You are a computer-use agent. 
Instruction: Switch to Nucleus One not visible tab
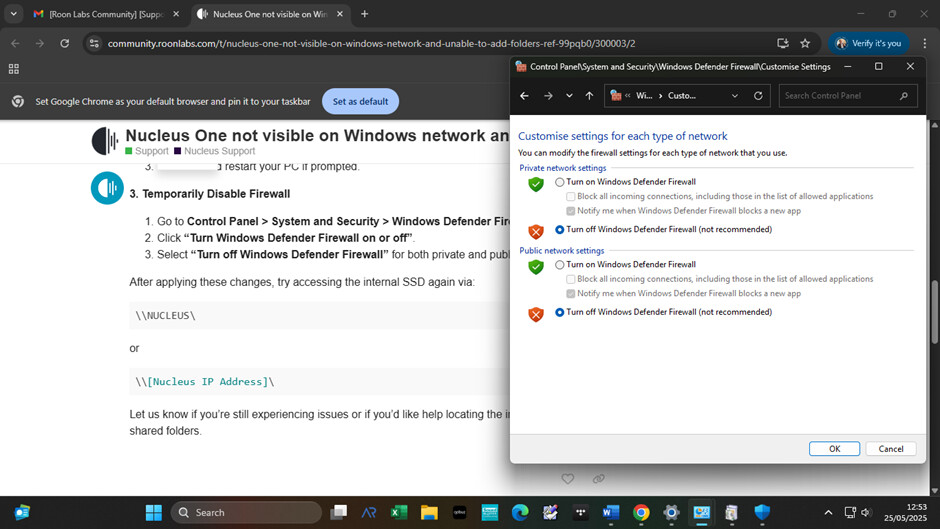click(x=270, y=14)
